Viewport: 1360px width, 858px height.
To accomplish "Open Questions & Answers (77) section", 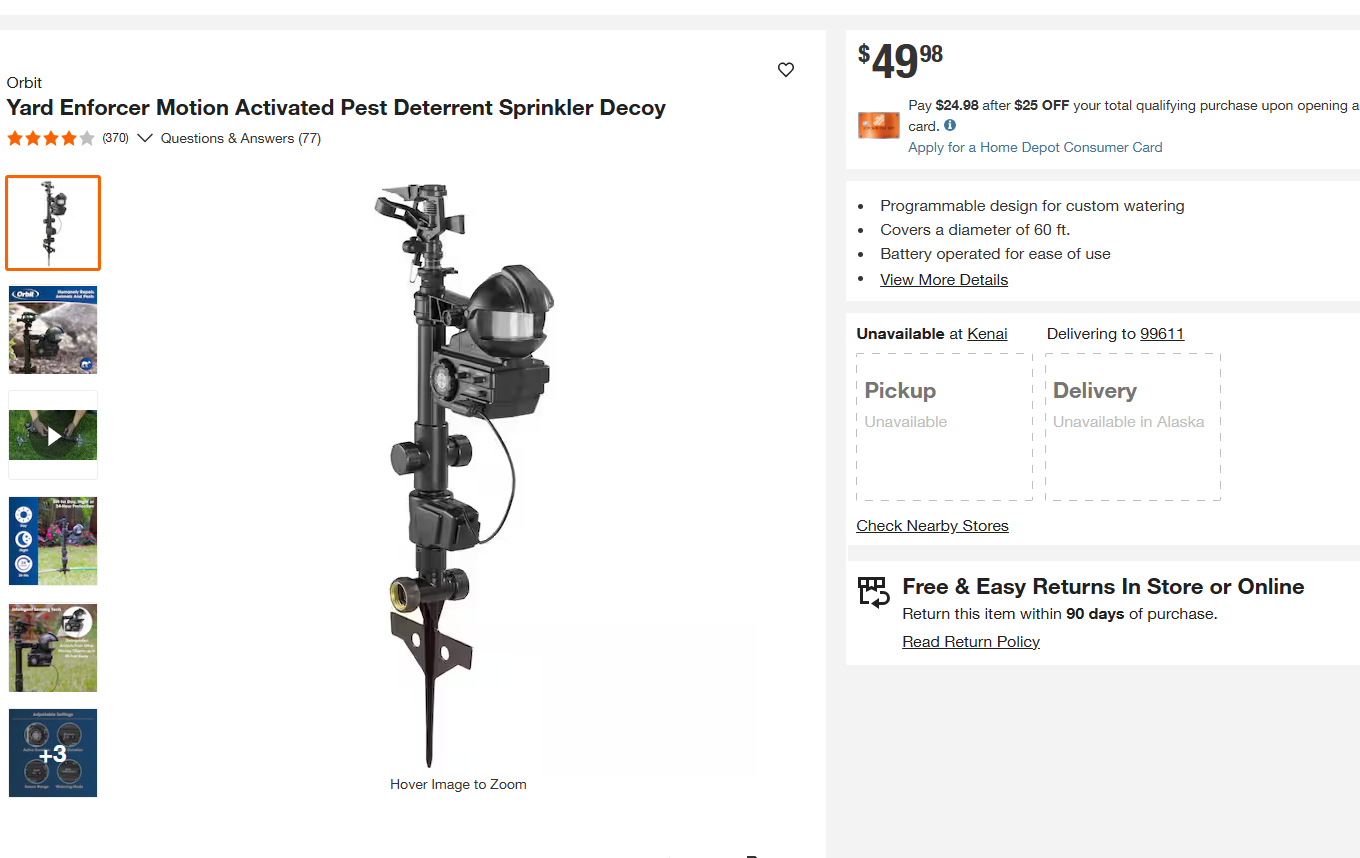I will [241, 138].
